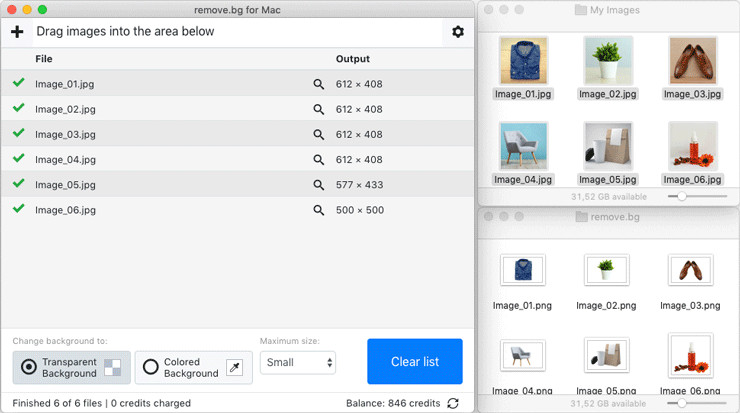Click the green checkmark for Image_02.jpg
This screenshot has width=740, height=413.
pos(19,108)
